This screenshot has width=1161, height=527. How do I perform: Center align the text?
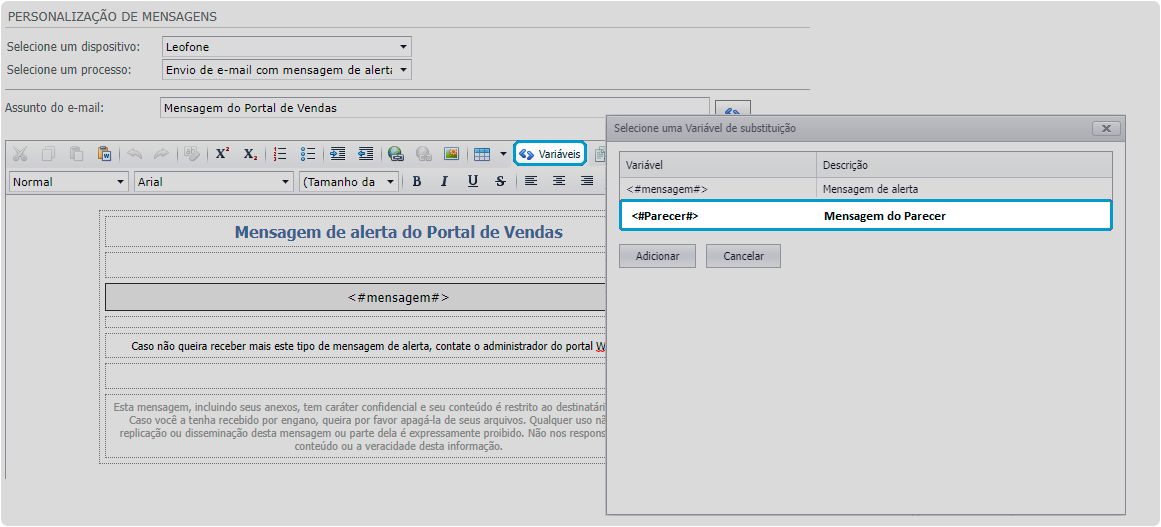coord(559,181)
